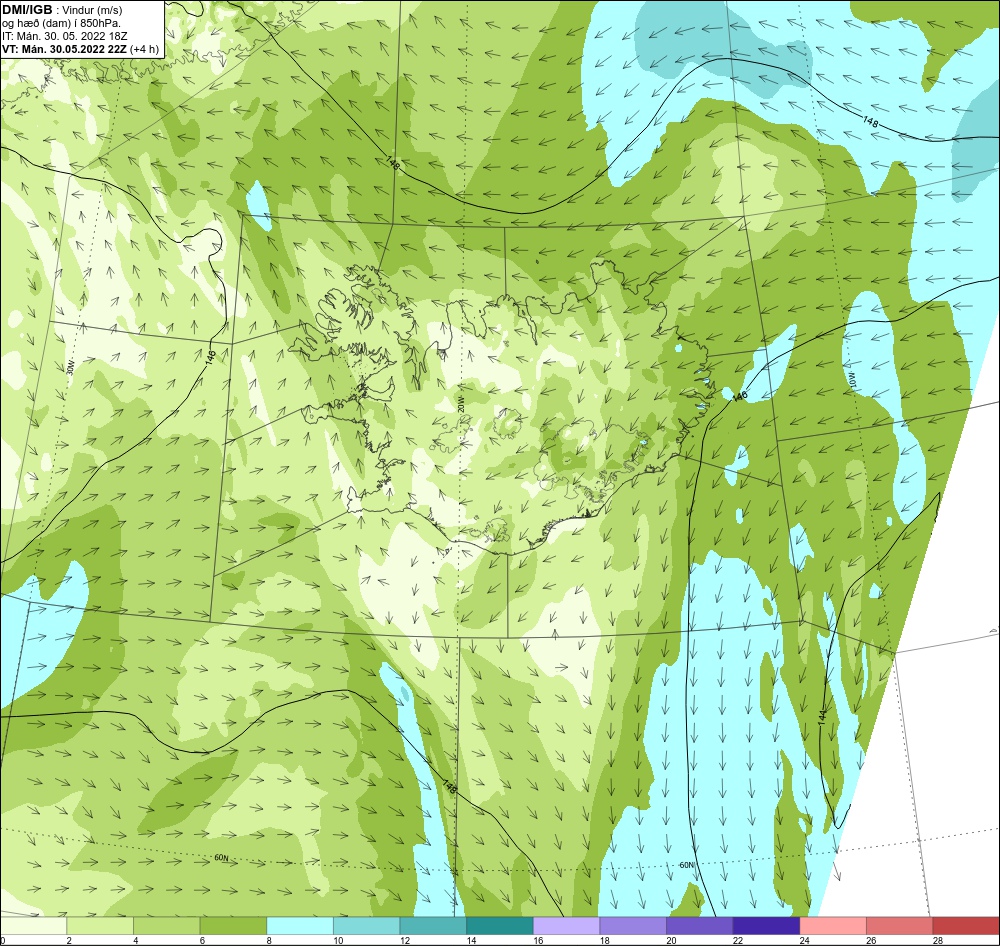This screenshot has height=946, width=1000.
Task: Click the 'DMI/IGB : Vindur (m/s)' title
Action: (62, 10)
